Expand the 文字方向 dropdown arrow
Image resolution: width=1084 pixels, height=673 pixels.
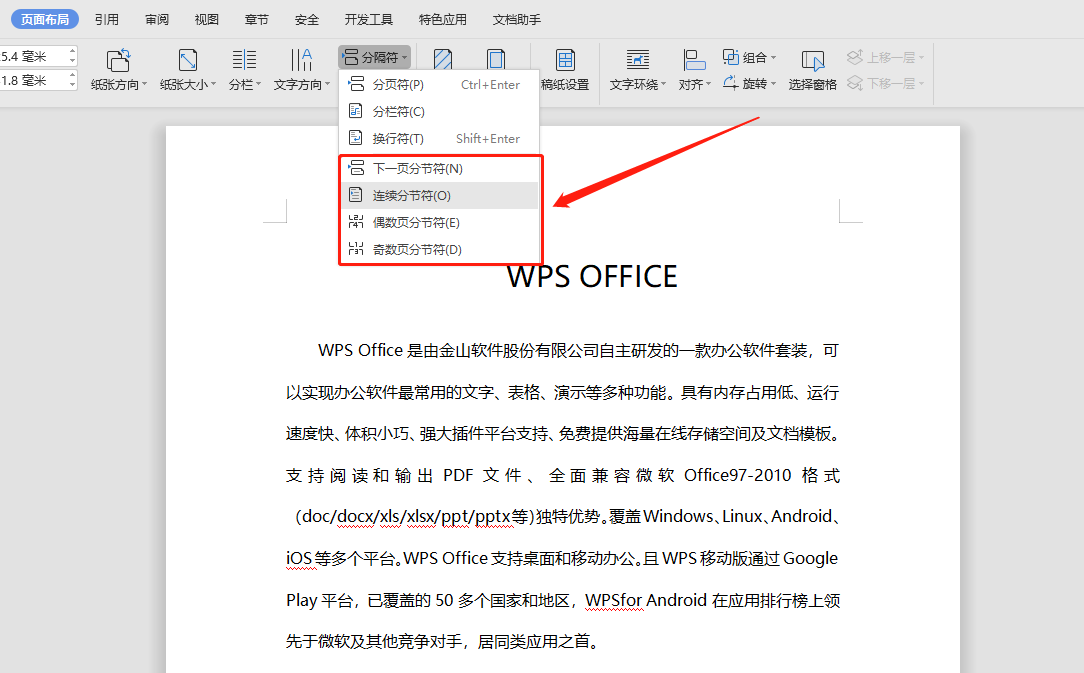[327, 84]
